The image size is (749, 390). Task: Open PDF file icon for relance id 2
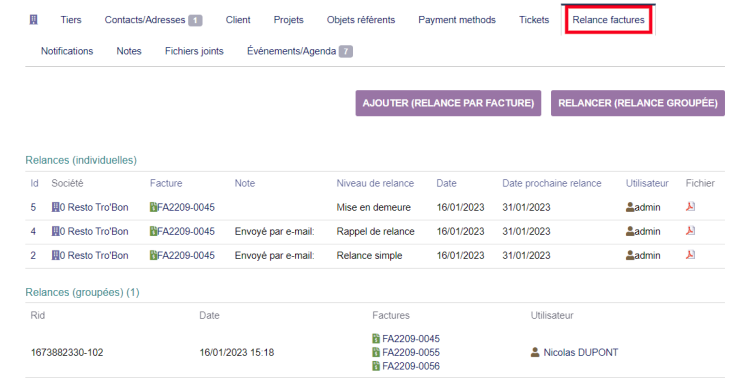[690, 254]
